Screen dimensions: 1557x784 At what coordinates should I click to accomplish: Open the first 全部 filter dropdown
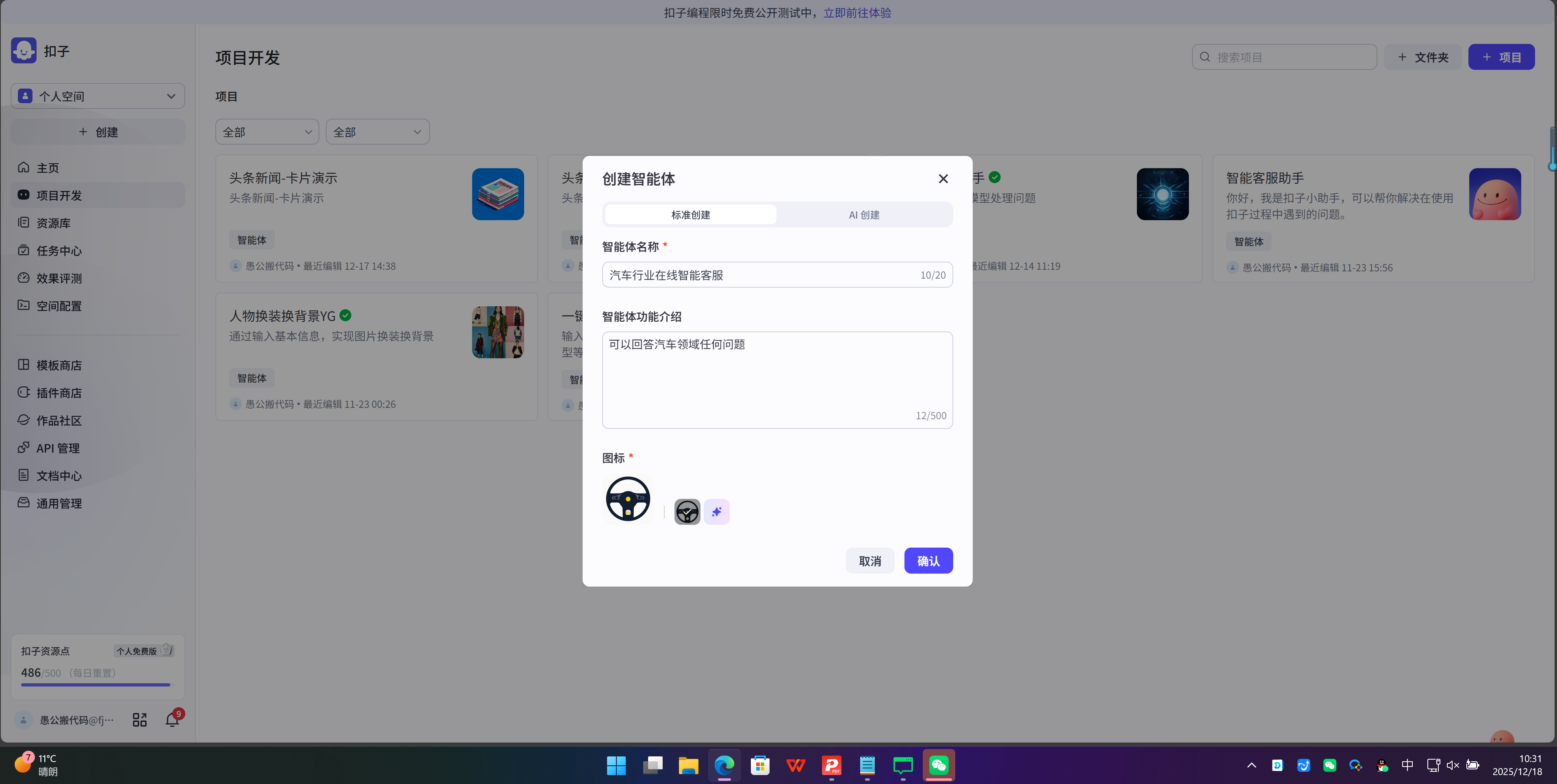267,131
